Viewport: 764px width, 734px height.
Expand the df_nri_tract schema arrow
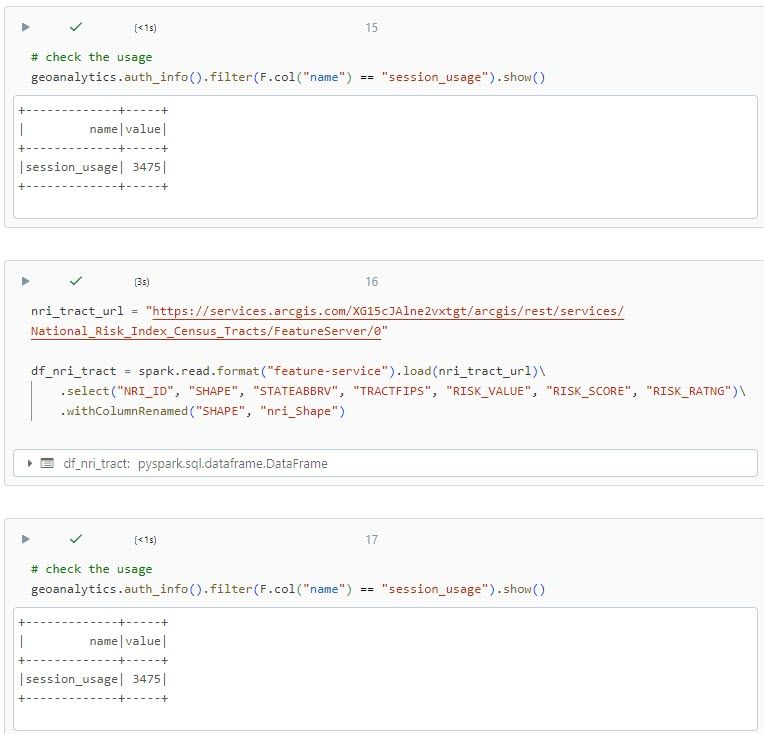[x=30, y=464]
